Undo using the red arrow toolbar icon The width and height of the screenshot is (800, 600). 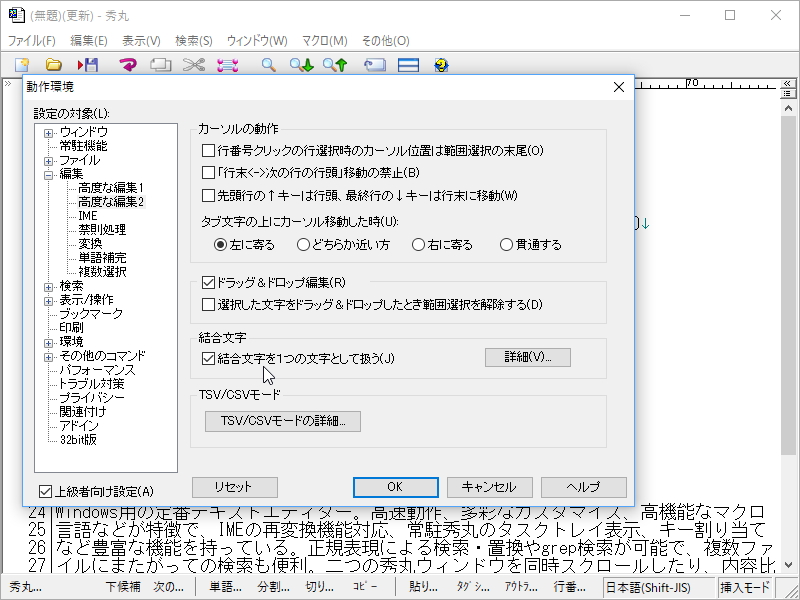[128, 65]
